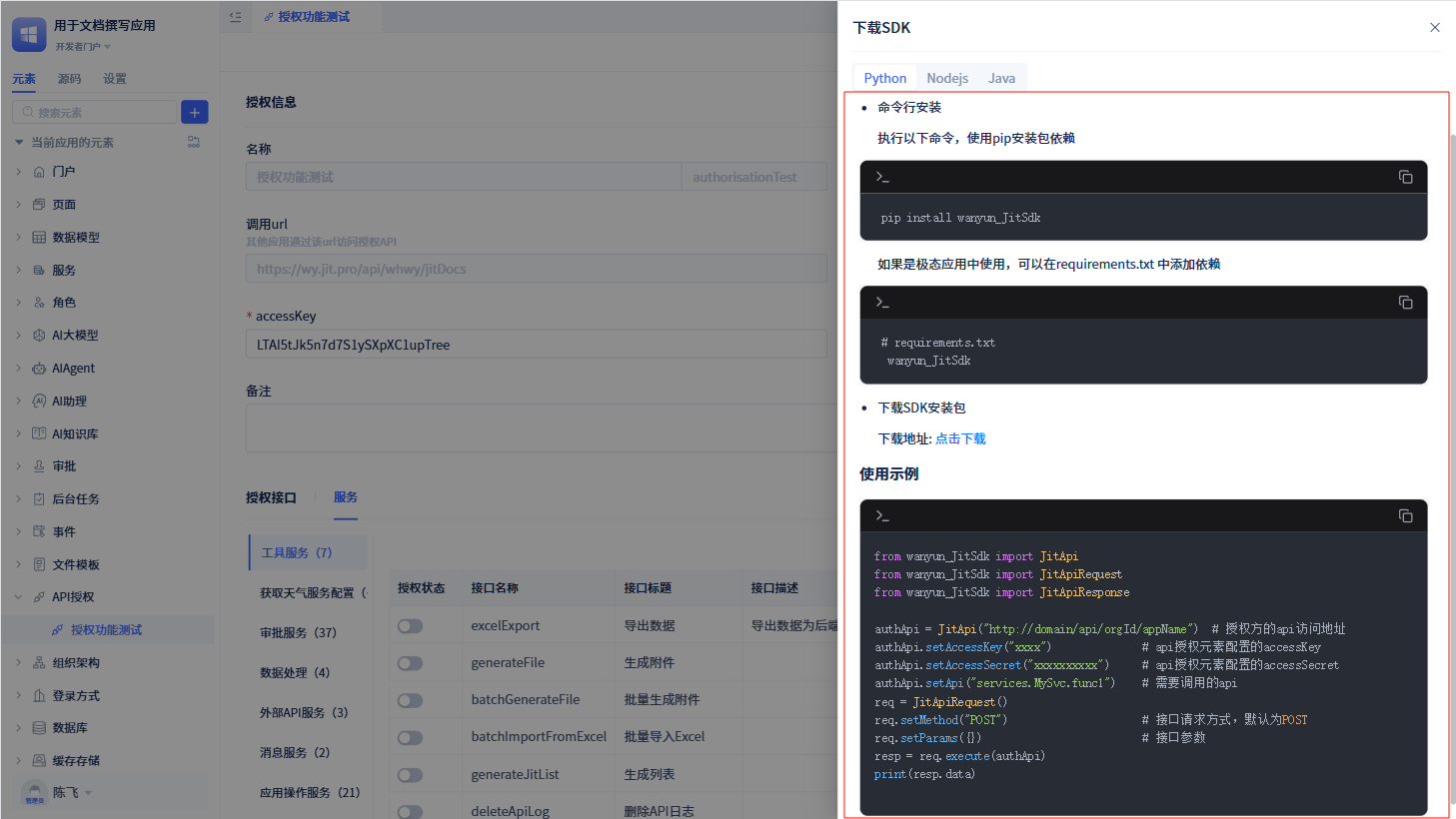Copy the pip install command
This screenshot has height=819, width=1456.
point(1405,177)
